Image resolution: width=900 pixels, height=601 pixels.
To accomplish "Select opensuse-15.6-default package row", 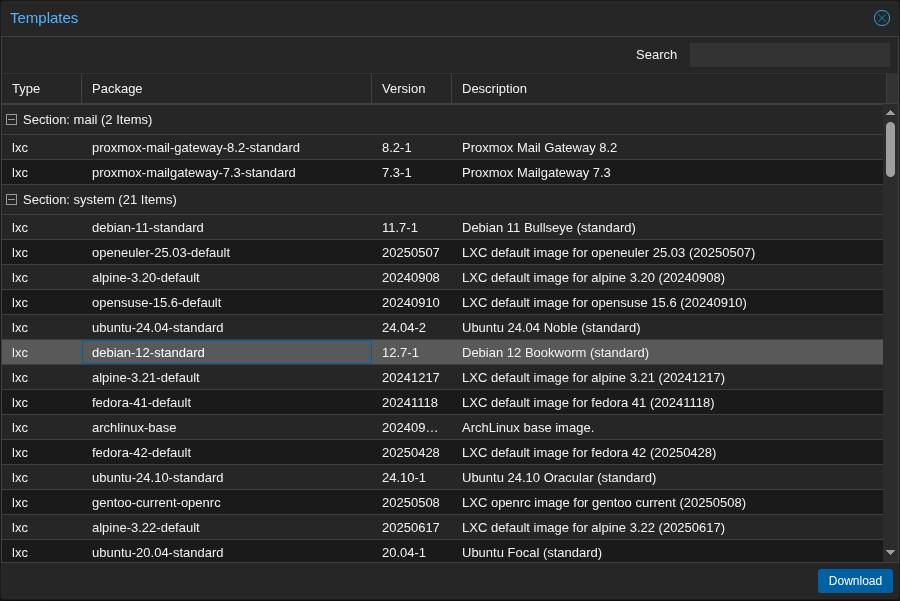I will click(443, 303).
